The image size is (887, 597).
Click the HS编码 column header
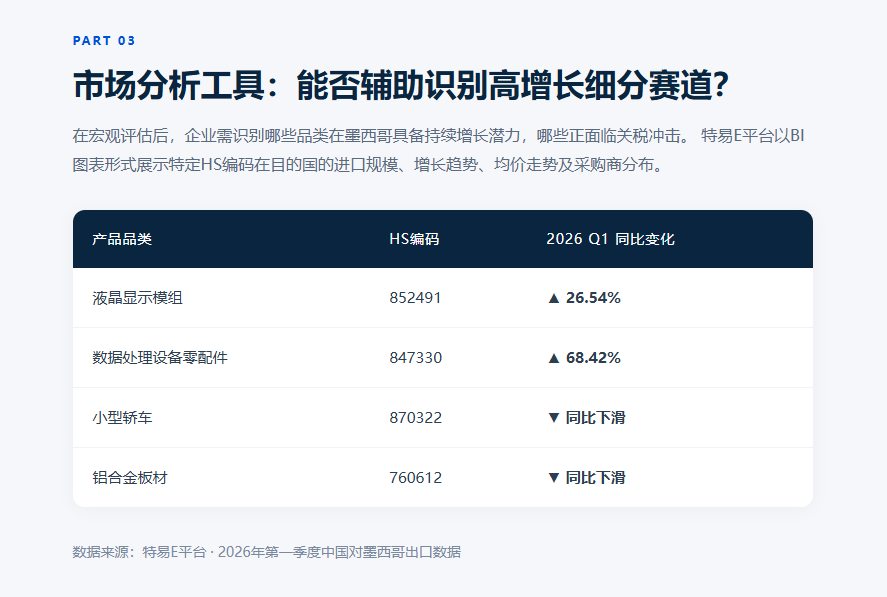click(x=414, y=239)
